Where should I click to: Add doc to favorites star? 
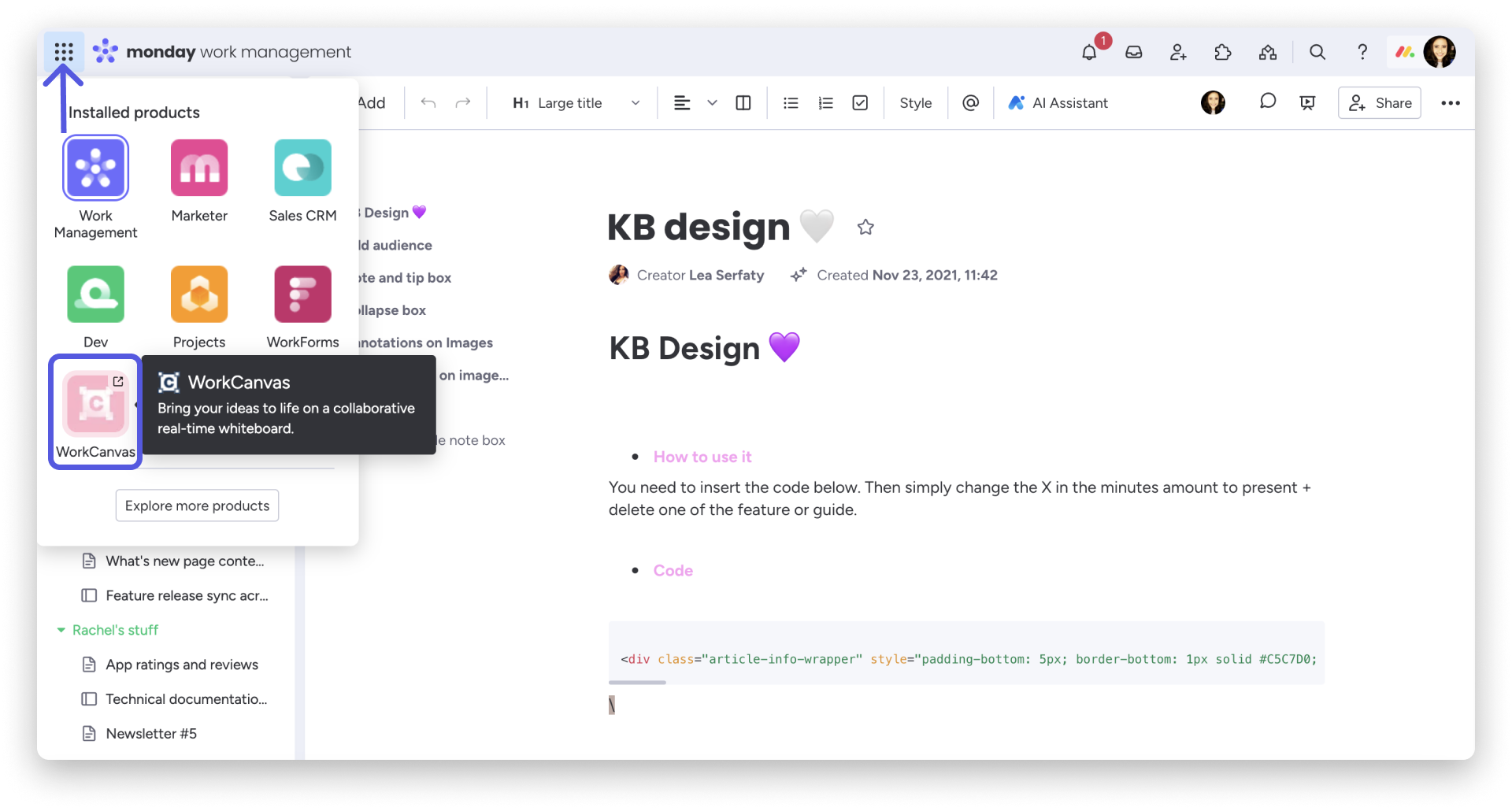pos(865,228)
